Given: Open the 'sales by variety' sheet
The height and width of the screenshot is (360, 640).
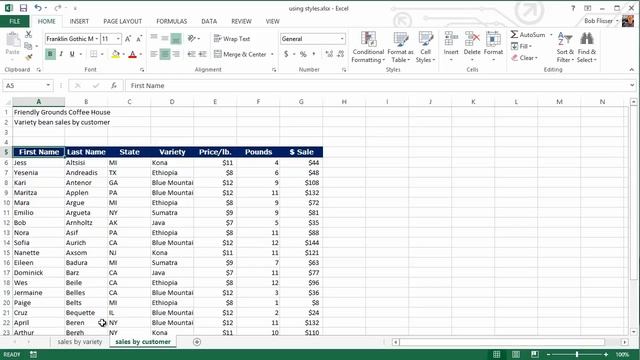Looking at the screenshot, I should pos(80,342).
